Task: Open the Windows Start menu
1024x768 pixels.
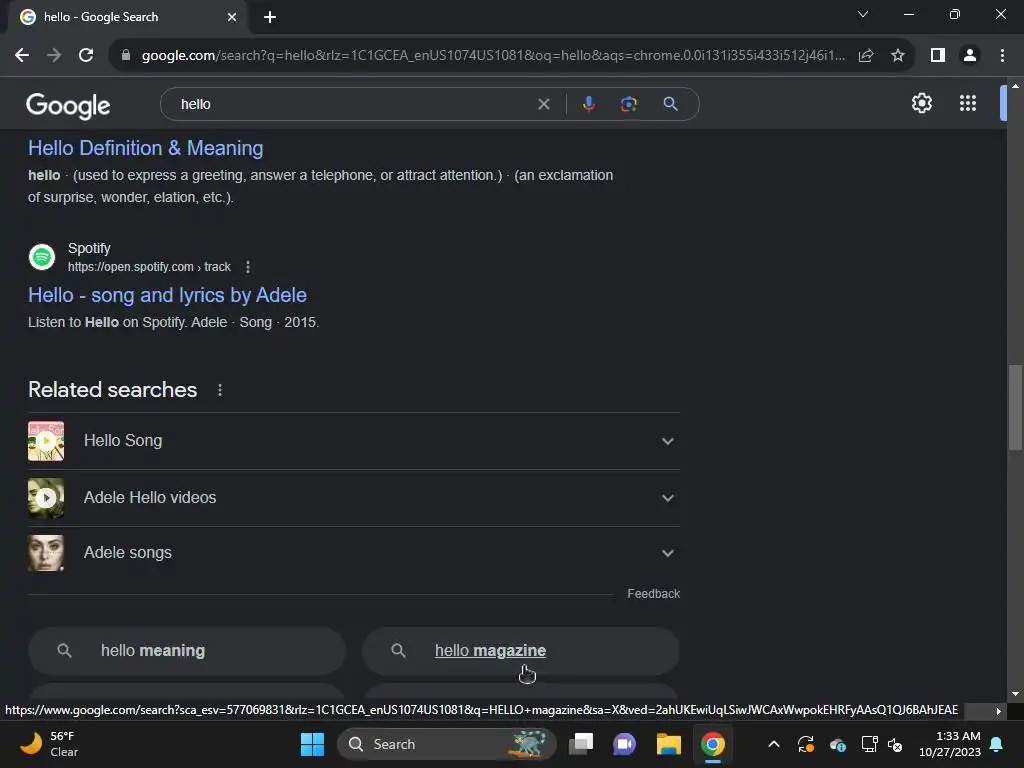Action: pyautogui.click(x=312, y=744)
